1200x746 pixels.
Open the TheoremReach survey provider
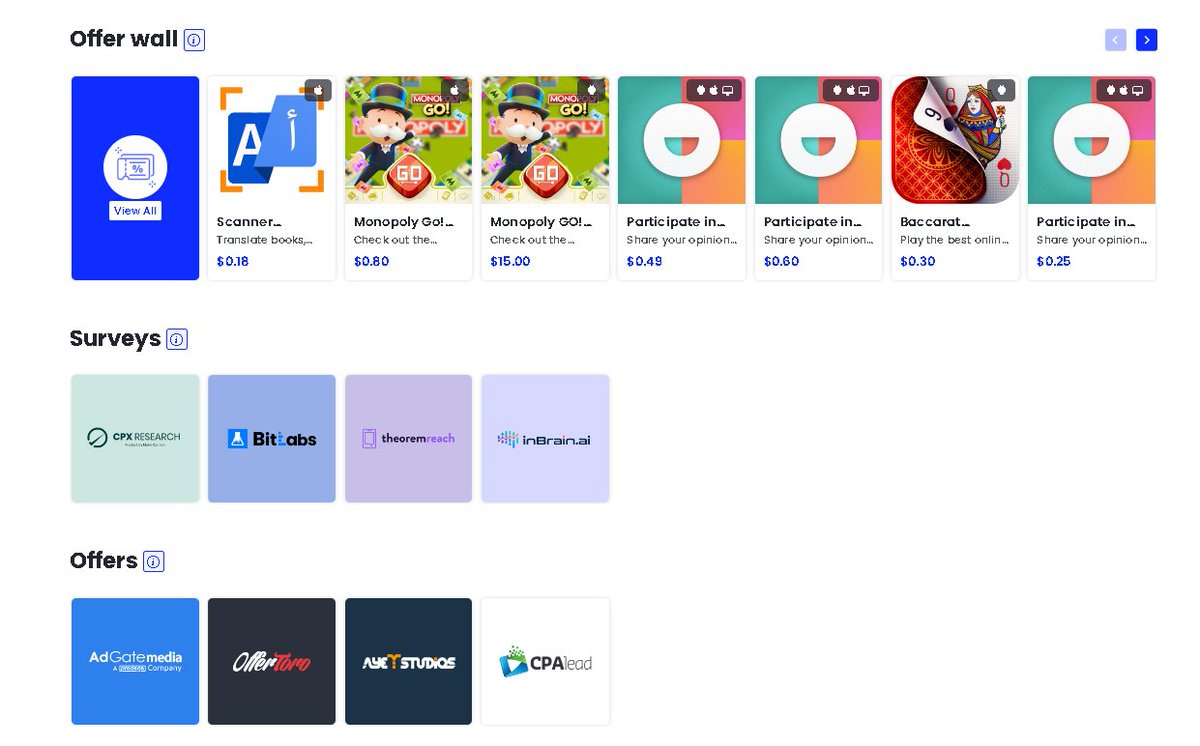point(408,439)
